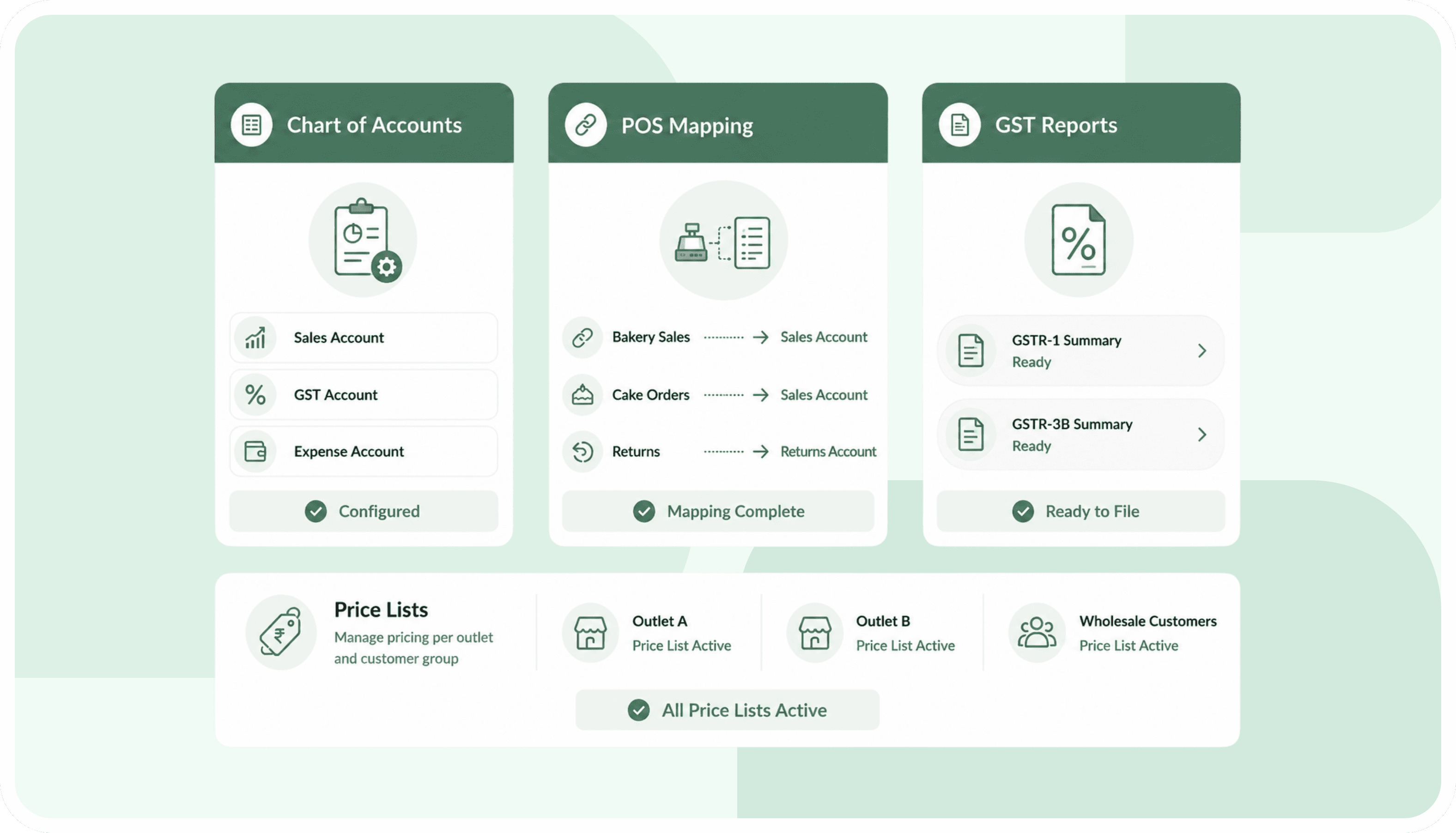
Task: Click the Configured green checkmark
Action: click(x=316, y=511)
